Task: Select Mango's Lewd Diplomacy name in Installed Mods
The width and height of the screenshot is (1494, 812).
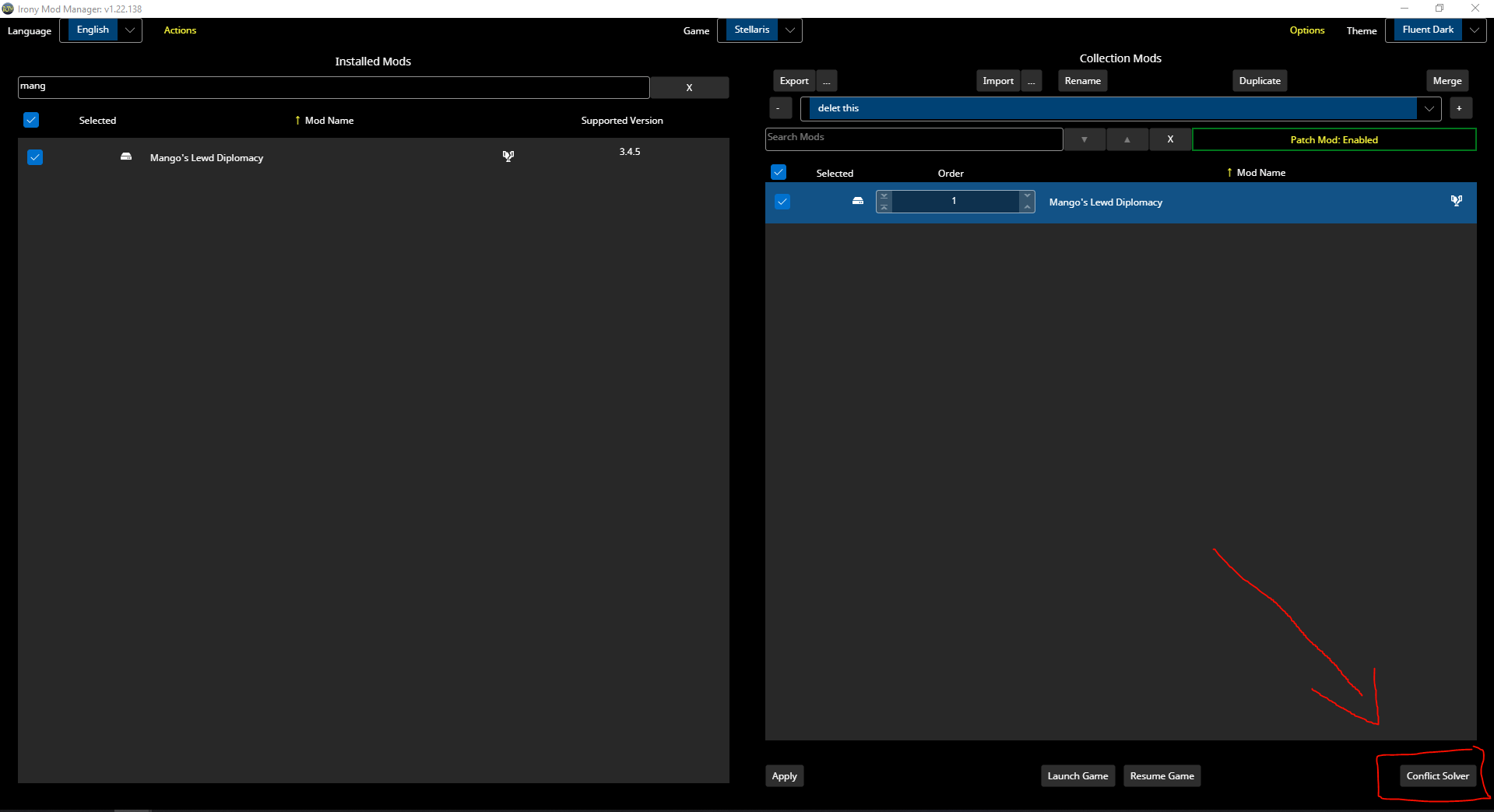Action: click(206, 158)
